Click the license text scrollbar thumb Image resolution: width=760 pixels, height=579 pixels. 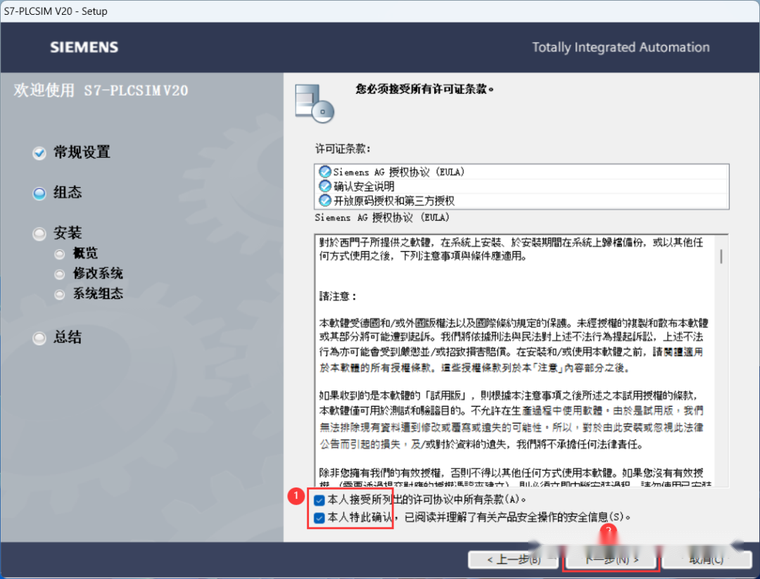(x=721, y=256)
